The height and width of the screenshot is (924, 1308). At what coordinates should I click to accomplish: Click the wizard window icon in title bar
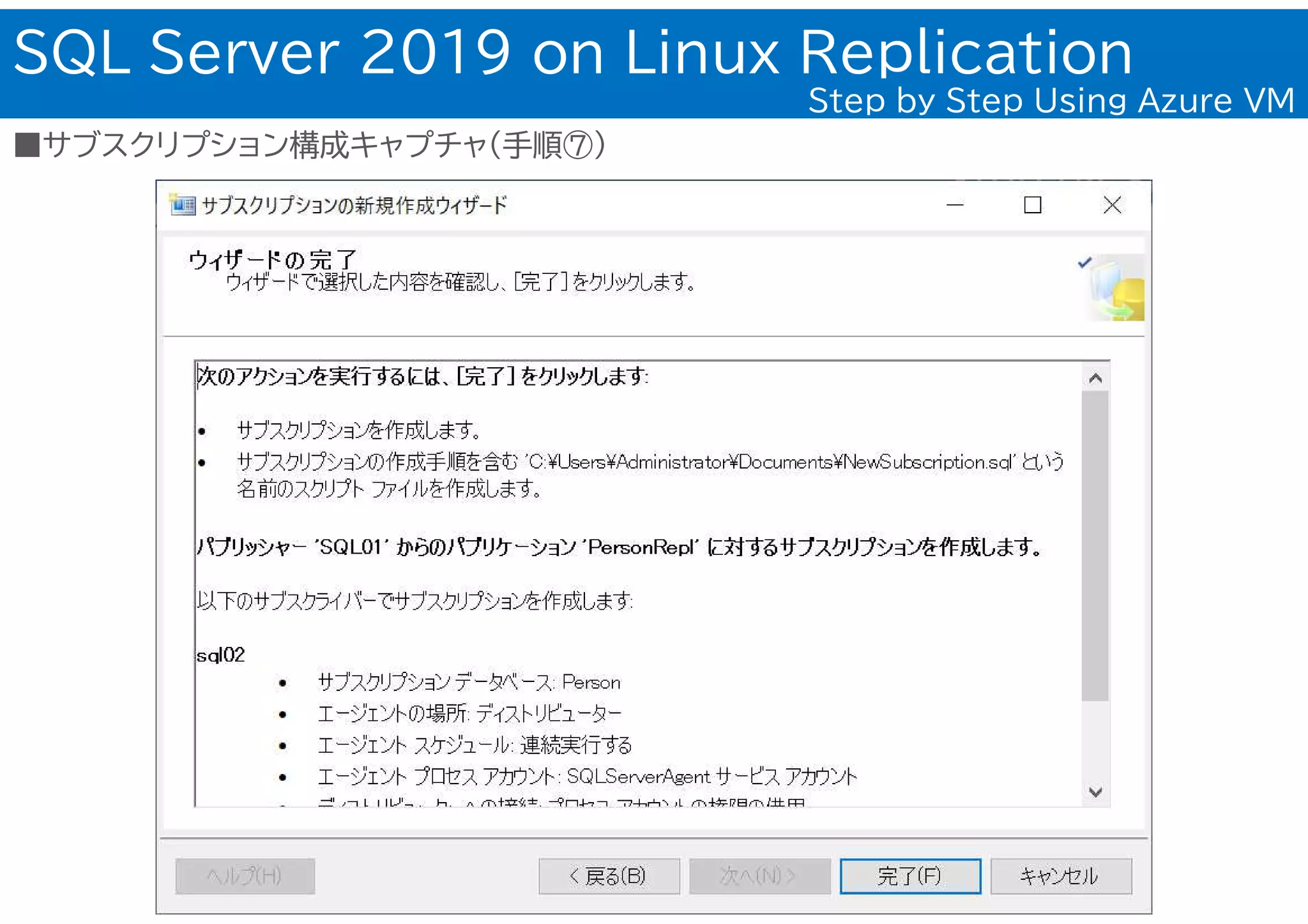point(183,205)
